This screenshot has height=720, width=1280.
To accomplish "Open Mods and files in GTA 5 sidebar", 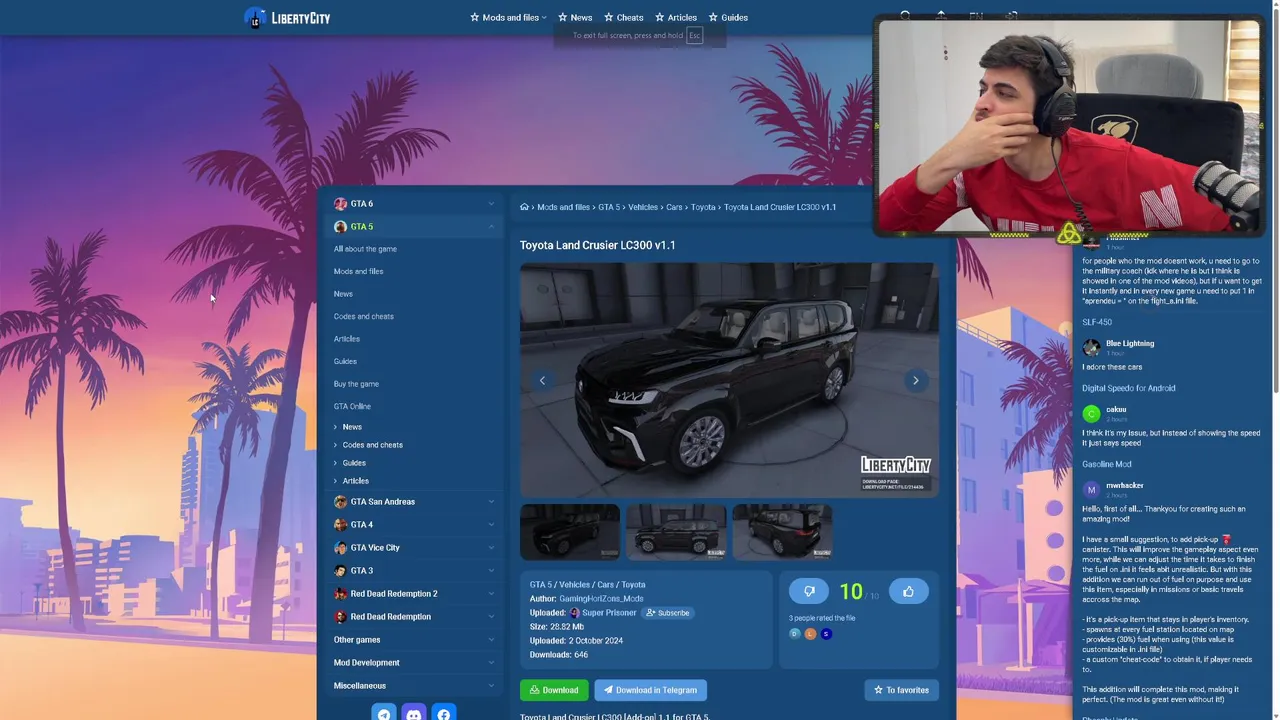I will coord(358,271).
